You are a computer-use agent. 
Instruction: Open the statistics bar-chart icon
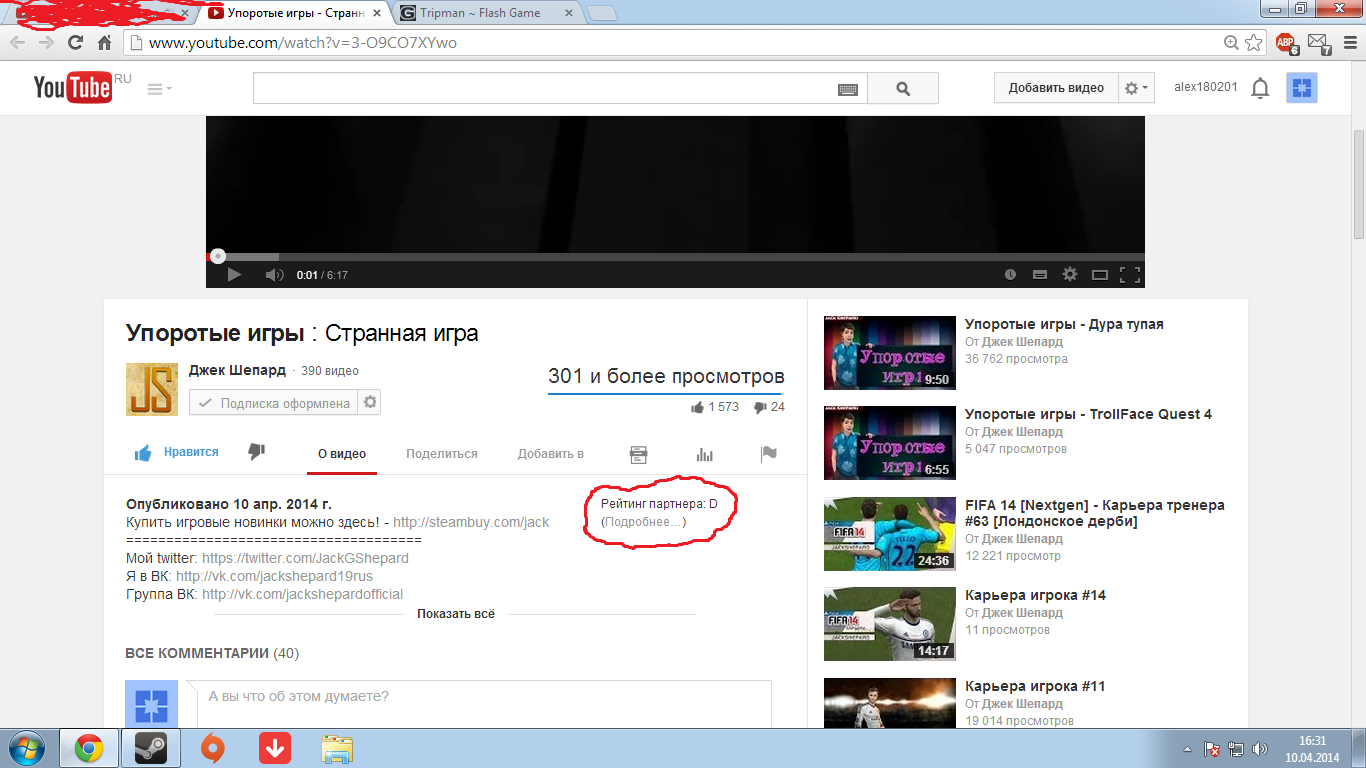705,454
